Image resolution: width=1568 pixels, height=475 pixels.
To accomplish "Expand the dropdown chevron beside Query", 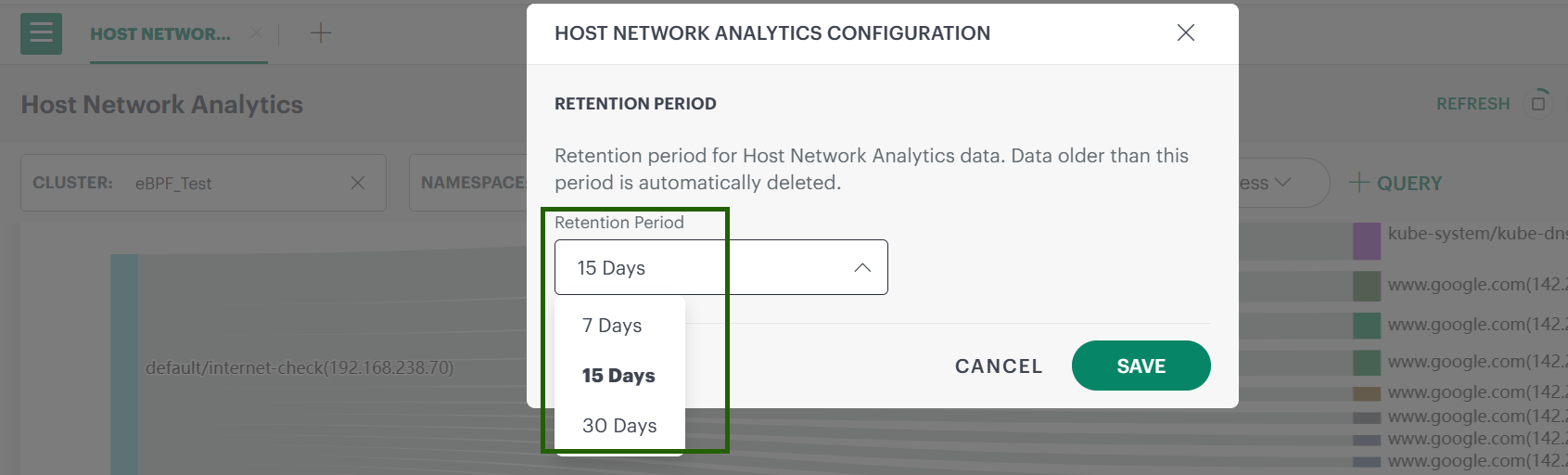I will [x=1282, y=183].
